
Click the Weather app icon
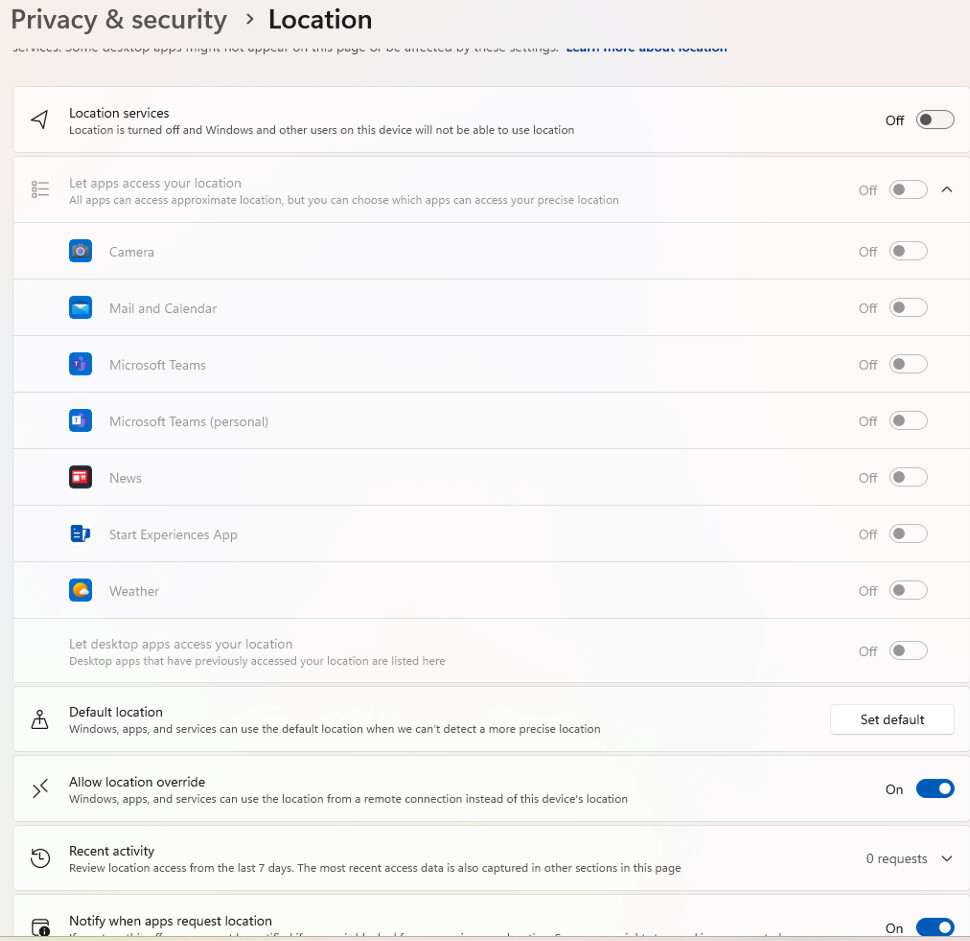[x=80, y=590]
